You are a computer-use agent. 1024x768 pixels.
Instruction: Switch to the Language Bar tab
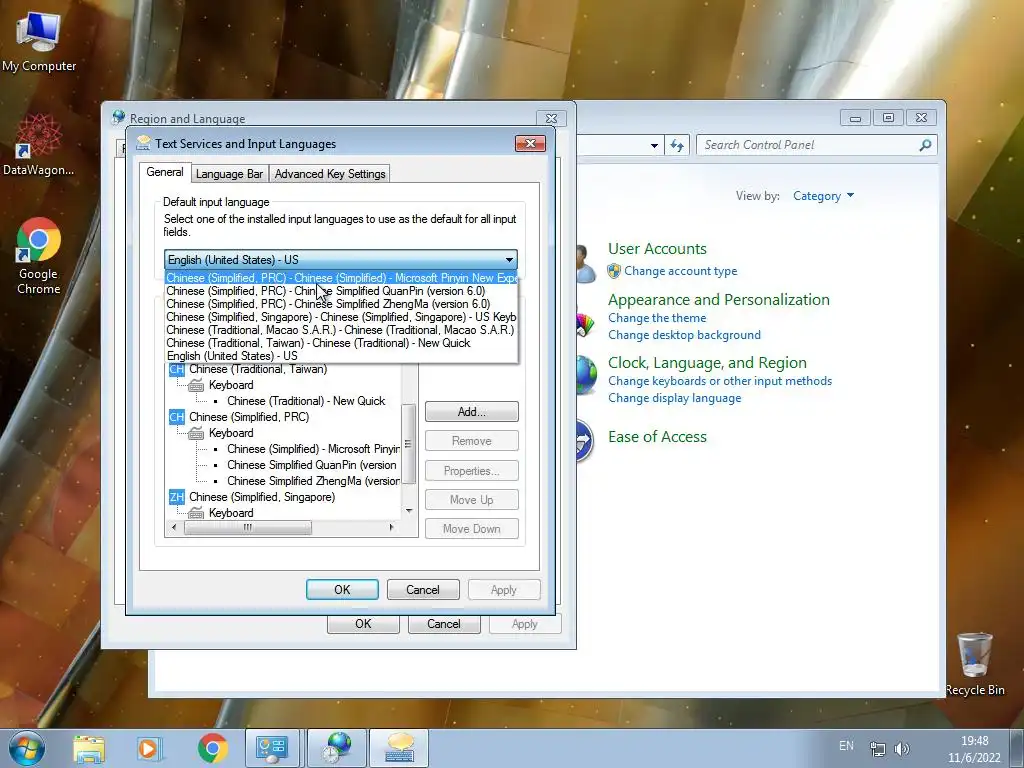pyautogui.click(x=229, y=174)
